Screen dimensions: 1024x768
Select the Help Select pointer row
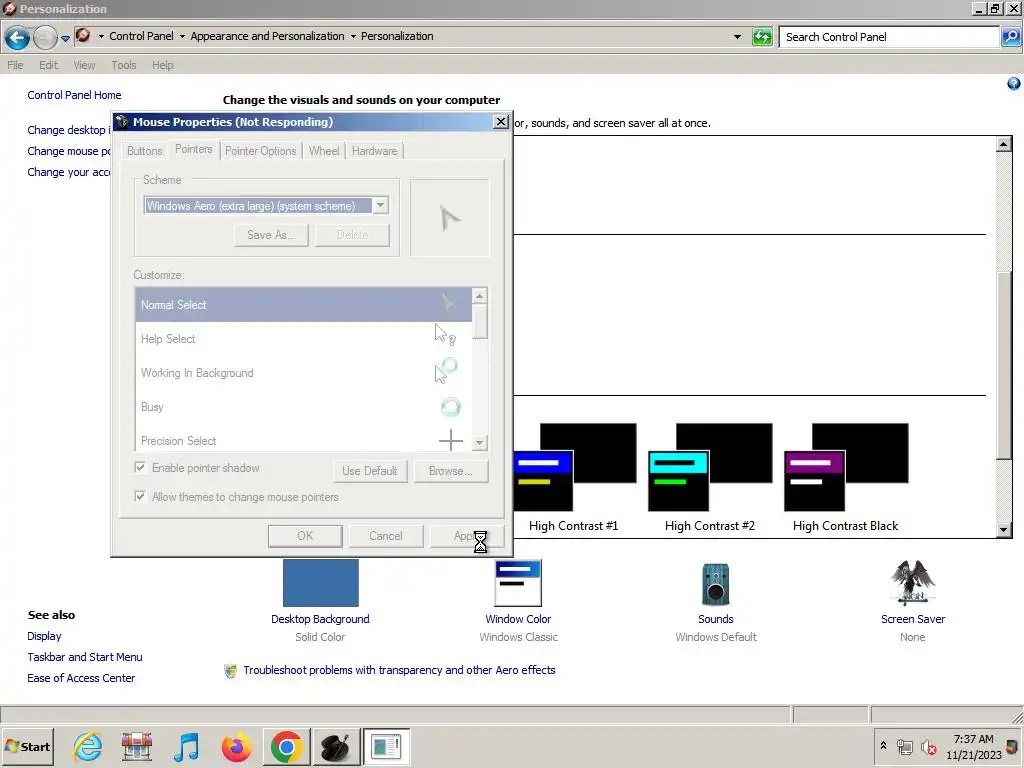coord(303,339)
